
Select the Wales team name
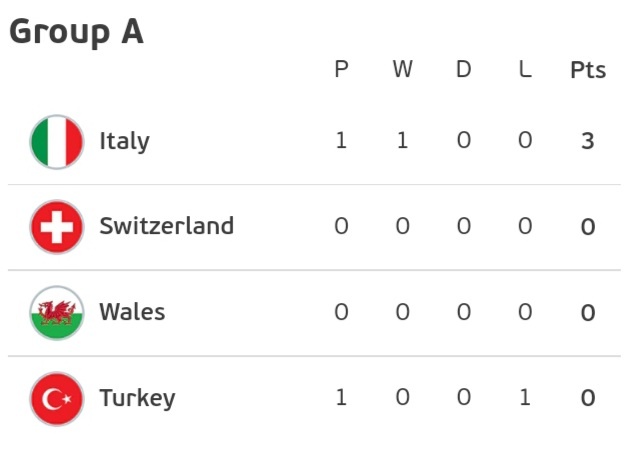click(x=132, y=313)
